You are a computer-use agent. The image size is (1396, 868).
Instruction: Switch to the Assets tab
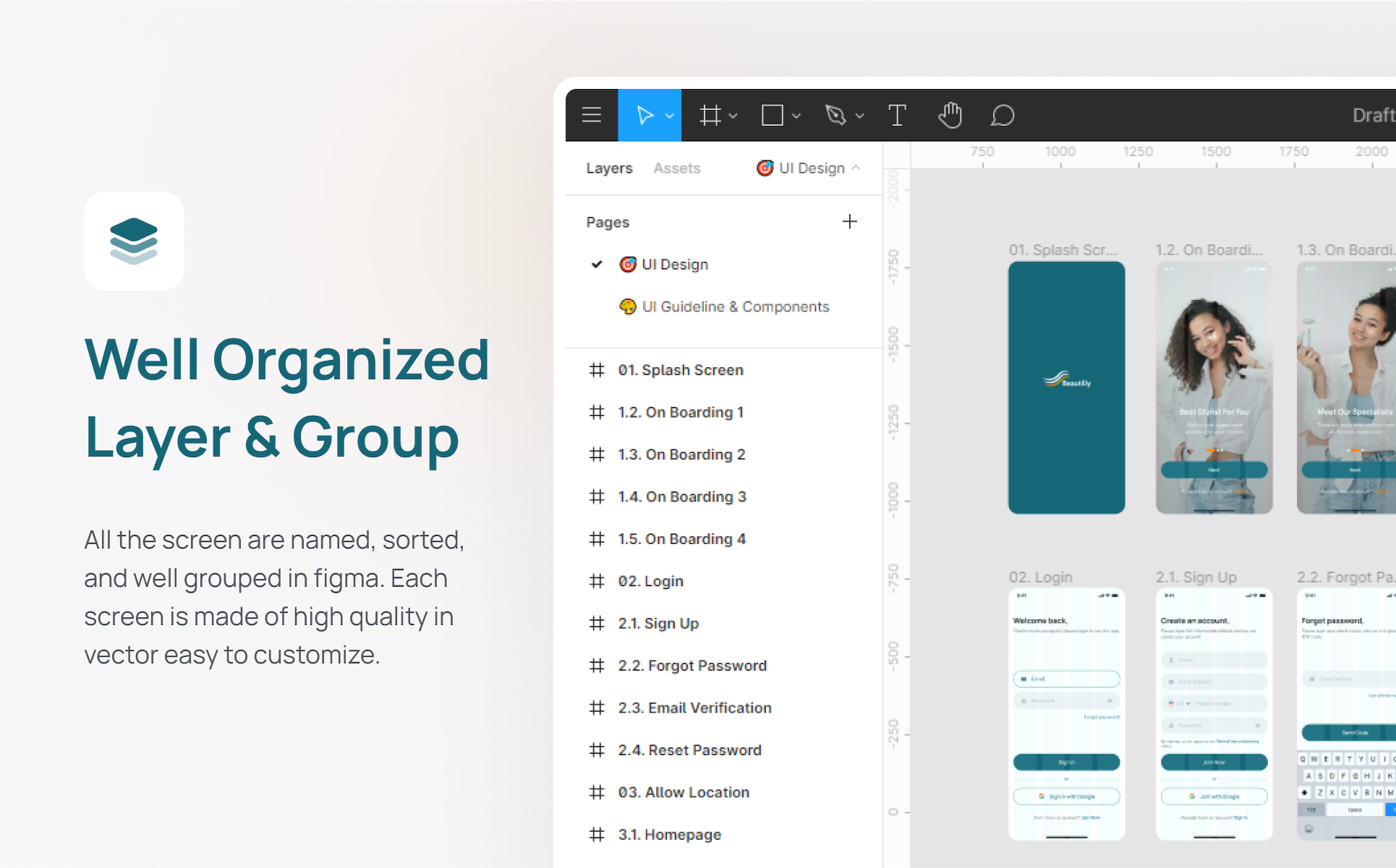676,169
